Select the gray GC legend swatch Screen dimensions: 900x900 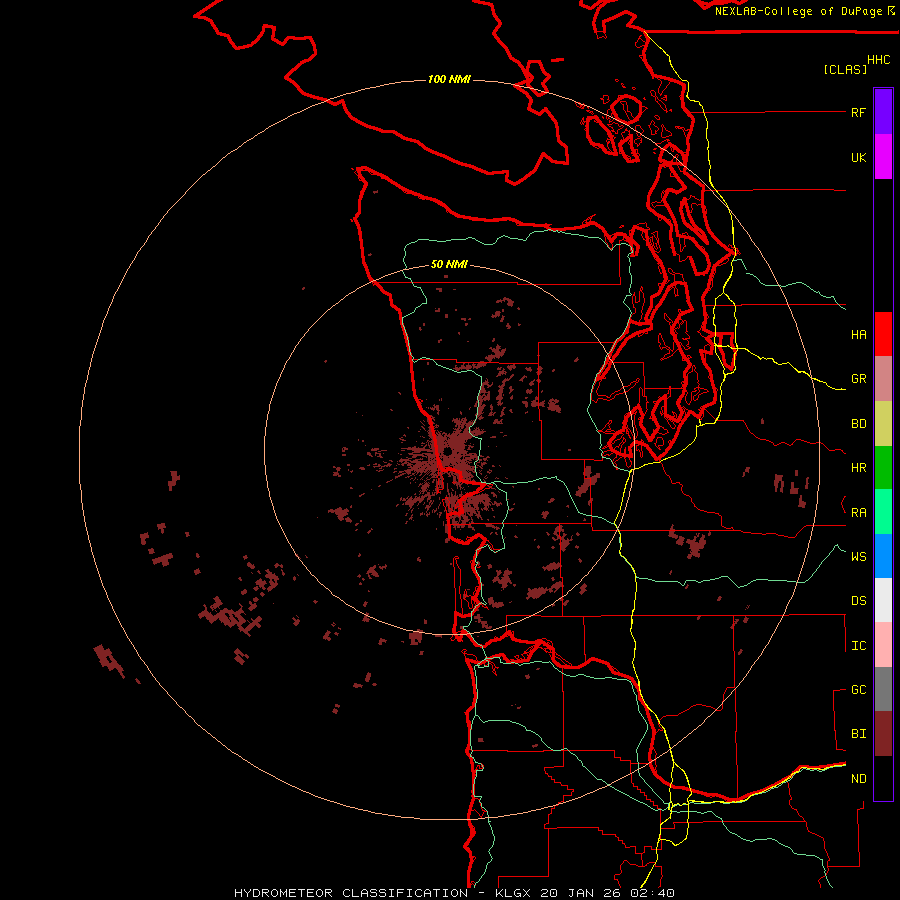click(x=883, y=689)
